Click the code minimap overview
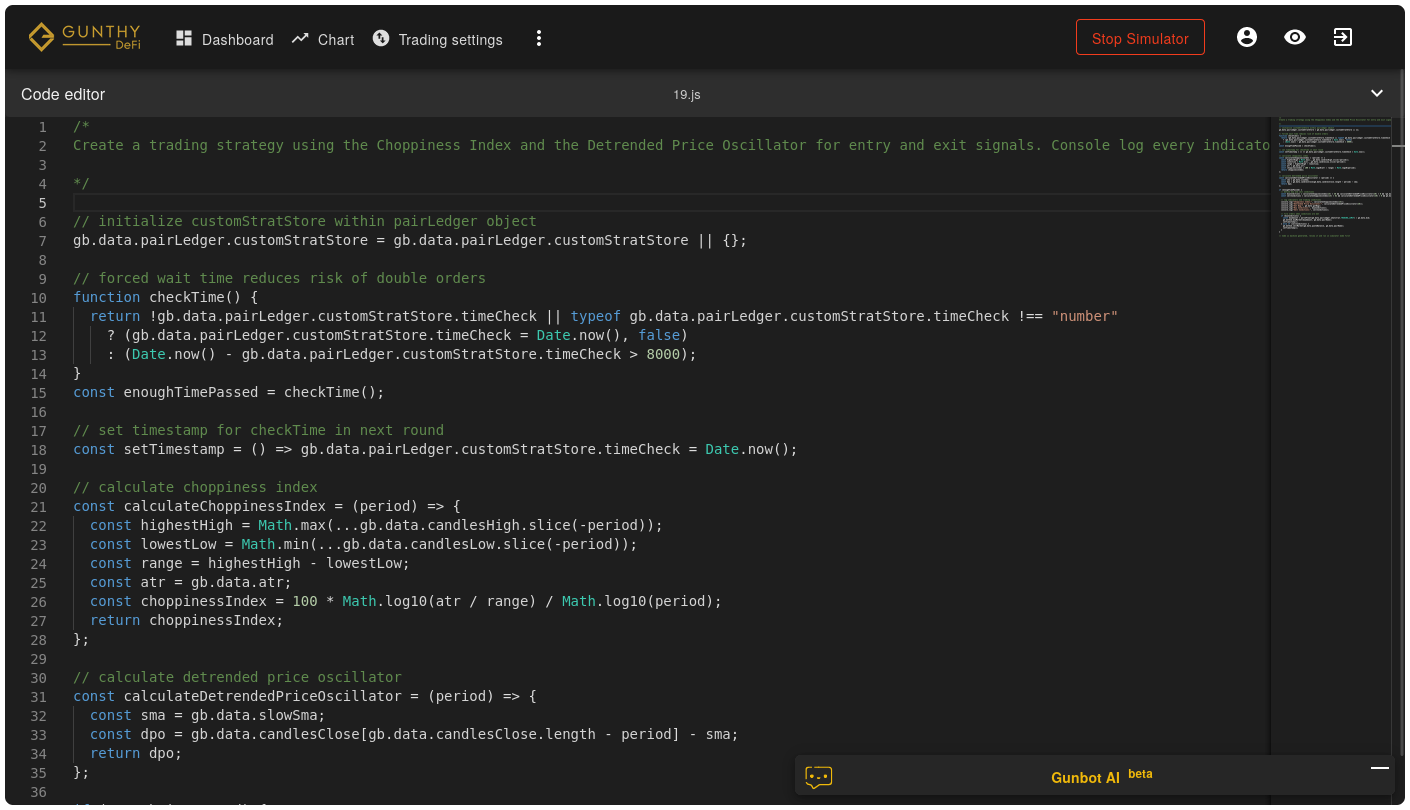This screenshot has height=810, width=1410. pyautogui.click(x=1330, y=180)
